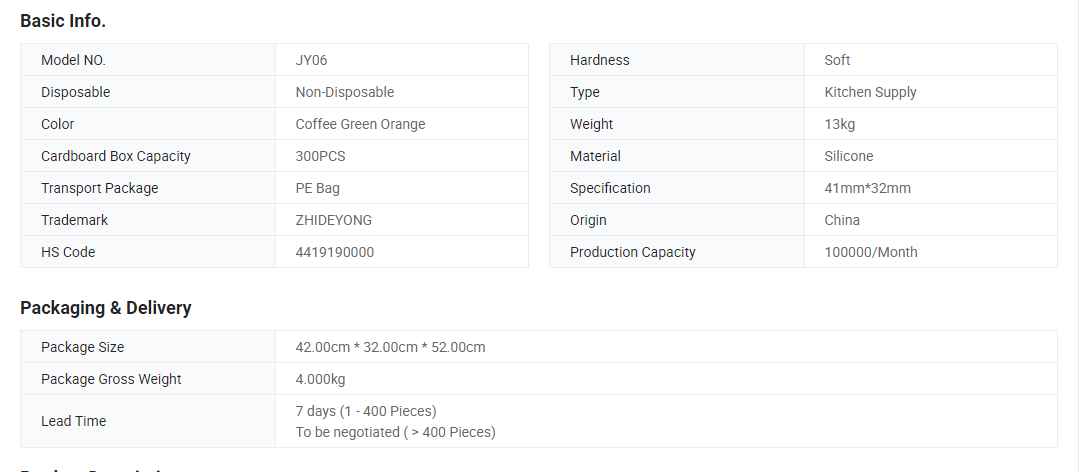Select the 300PCS cardboard box capacity
1080x472 pixels.
tap(320, 156)
